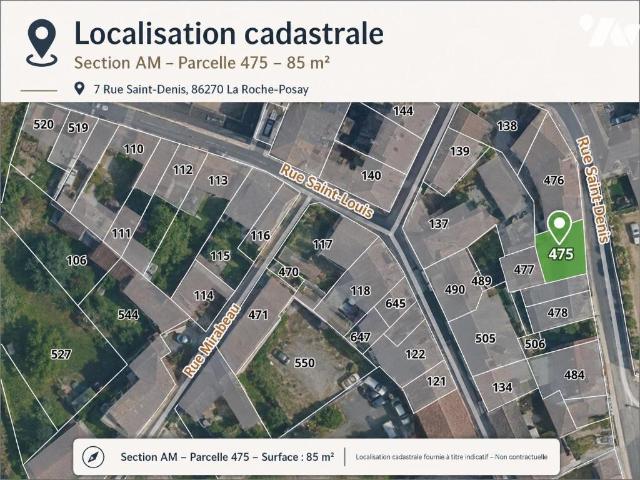Click parcel number 110
Screen dimensions: 640x480
(133, 149)
